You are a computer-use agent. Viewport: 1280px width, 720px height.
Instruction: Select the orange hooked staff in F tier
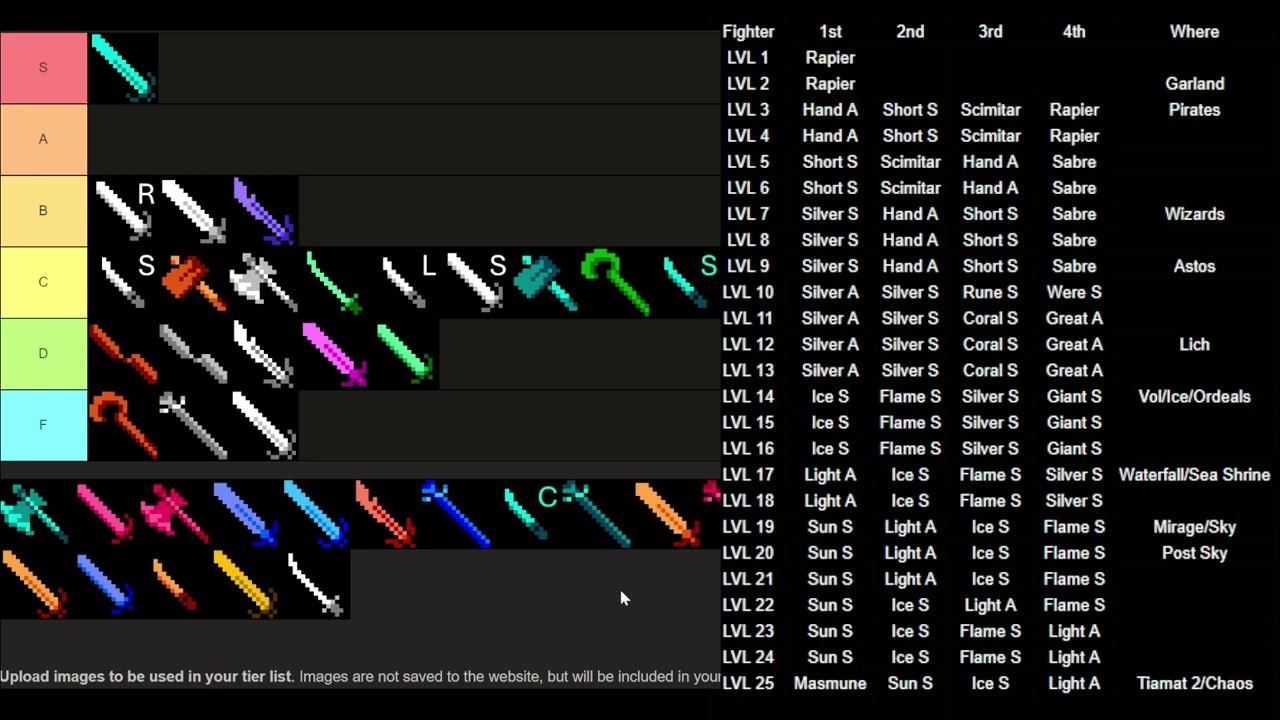coord(123,425)
